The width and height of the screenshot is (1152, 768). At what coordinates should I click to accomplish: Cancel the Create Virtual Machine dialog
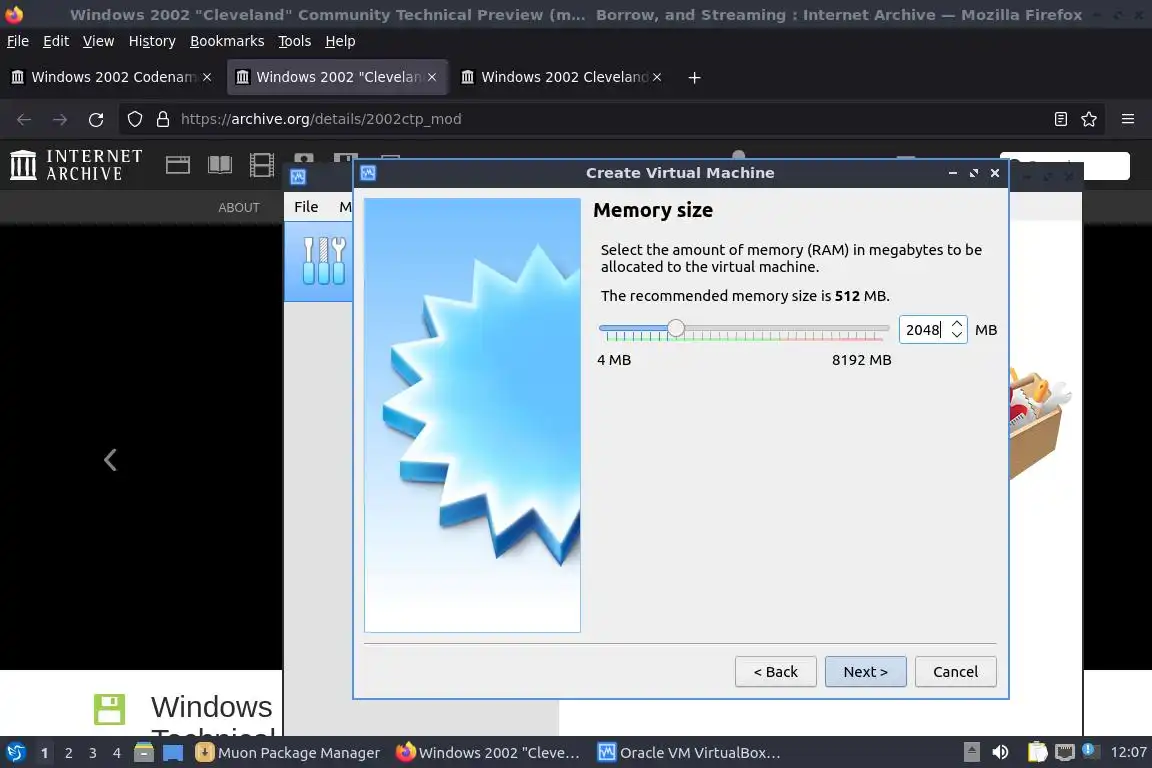coord(956,672)
